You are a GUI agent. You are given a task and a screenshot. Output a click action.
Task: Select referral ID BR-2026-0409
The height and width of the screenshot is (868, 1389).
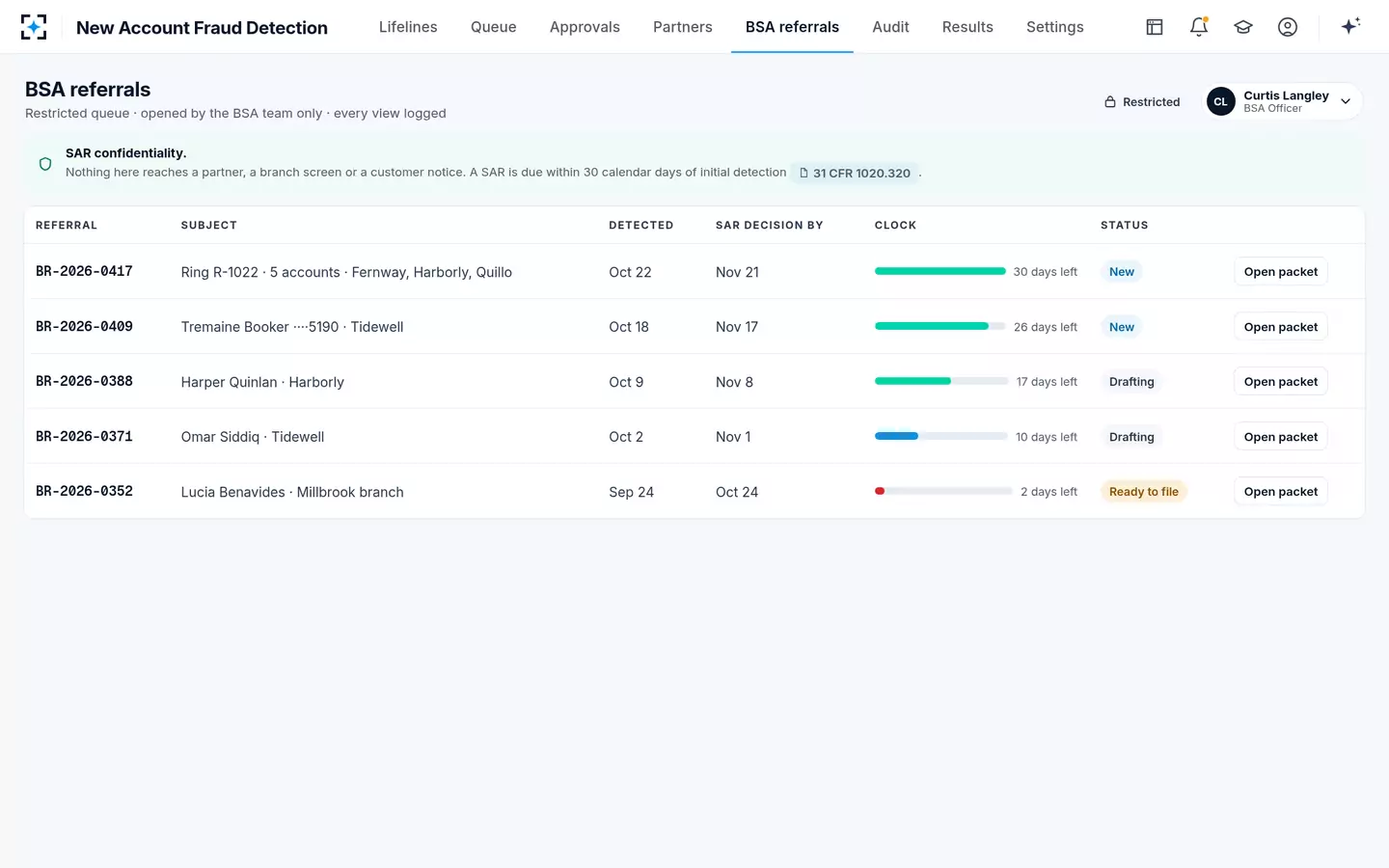[x=84, y=326]
